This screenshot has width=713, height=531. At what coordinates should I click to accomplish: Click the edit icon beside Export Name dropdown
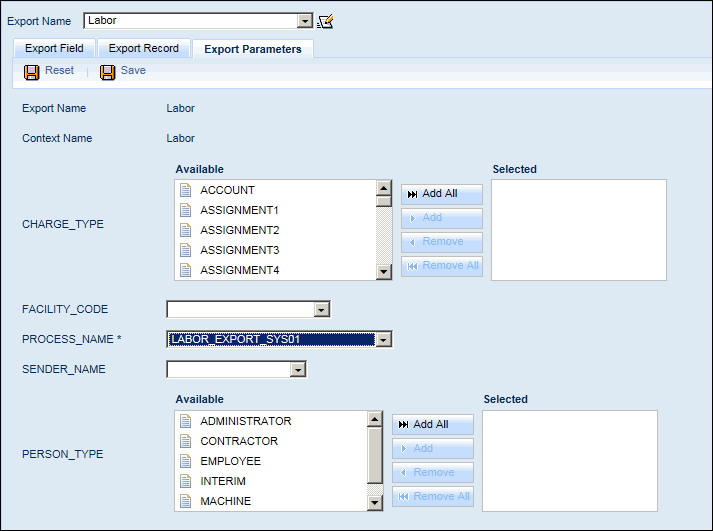point(325,21)
